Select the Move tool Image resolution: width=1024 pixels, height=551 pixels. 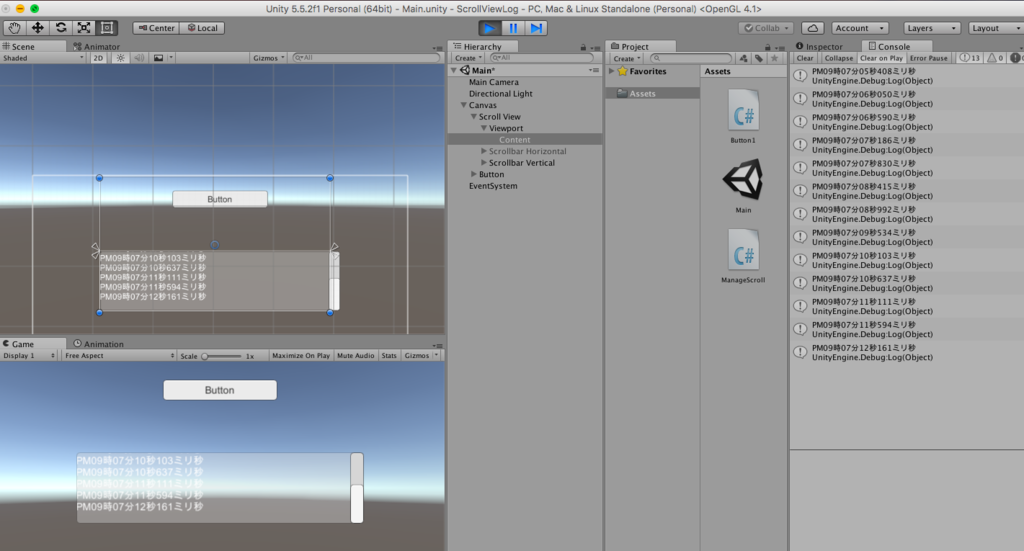tap(38, 28)
